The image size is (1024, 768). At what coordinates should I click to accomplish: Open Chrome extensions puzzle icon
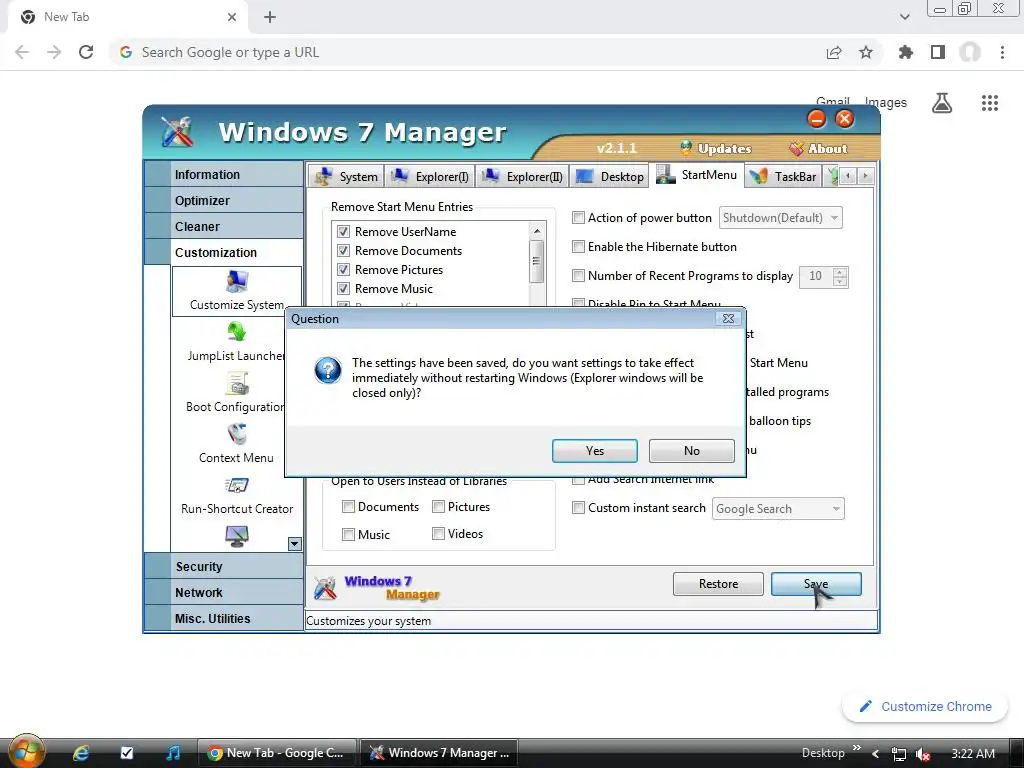pyautogui.click(x=906, y=52)
